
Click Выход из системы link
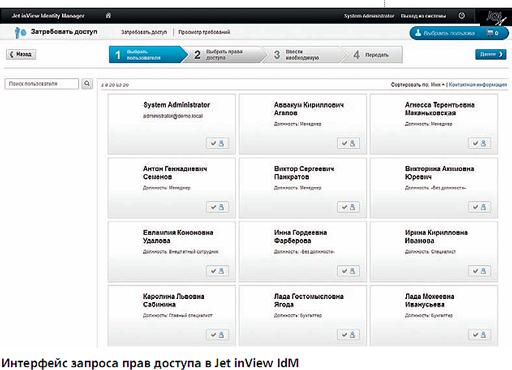coord(423,16)
